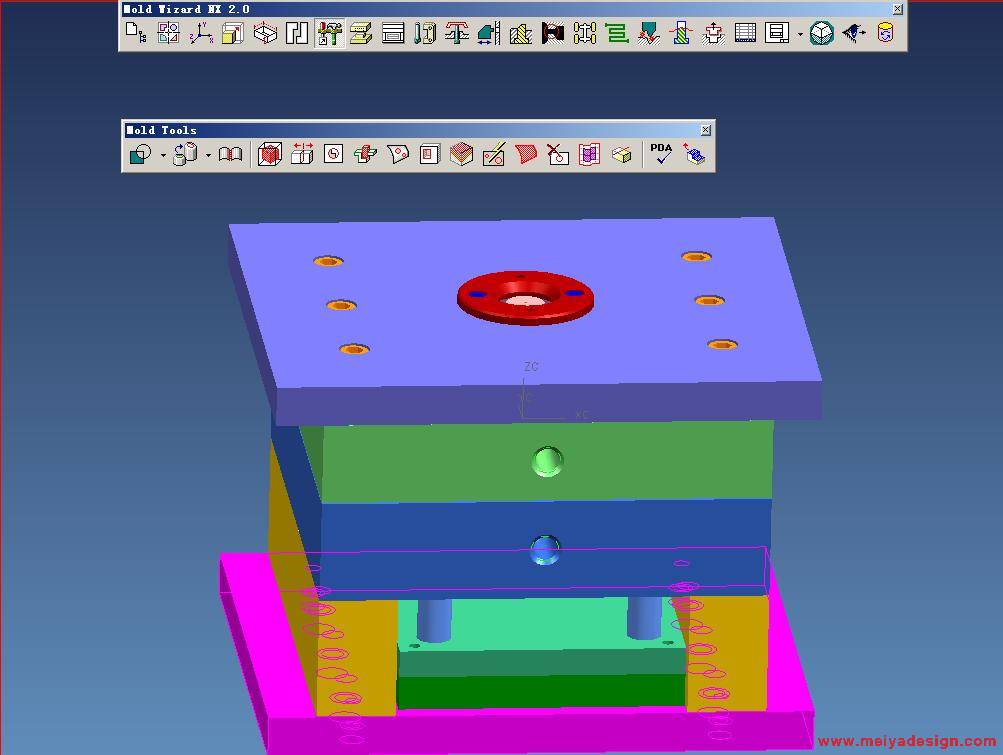Screen dimensions: 1003x755
Task: Select the Mold CSYS coordinate axes tool
Action: click(x=201, y=34)
